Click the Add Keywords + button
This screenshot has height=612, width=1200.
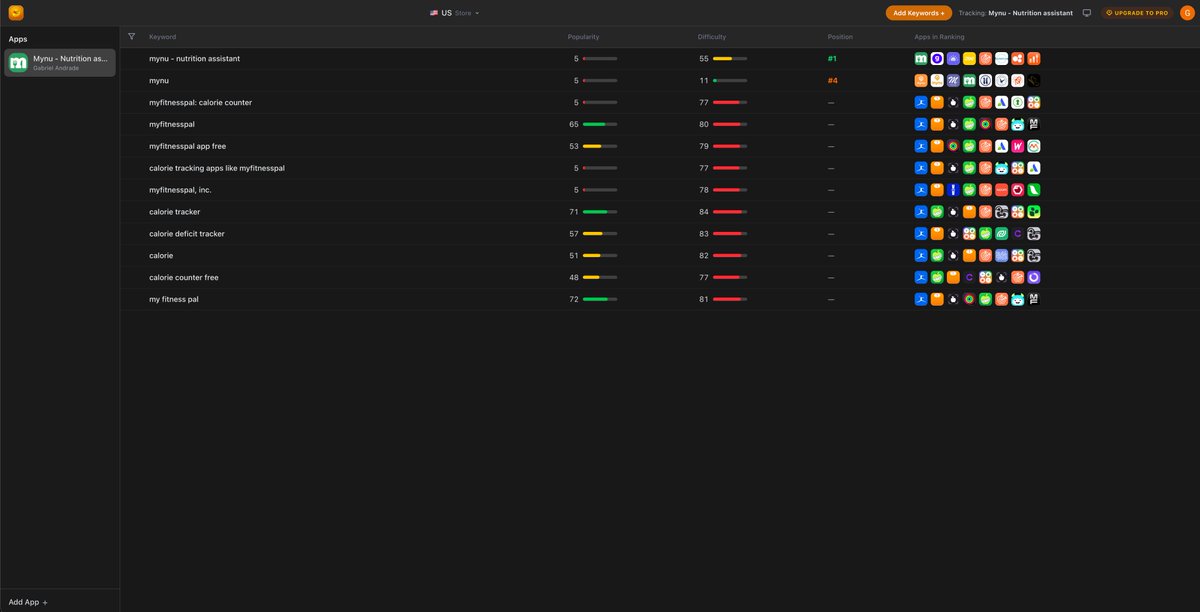(919, 13)
